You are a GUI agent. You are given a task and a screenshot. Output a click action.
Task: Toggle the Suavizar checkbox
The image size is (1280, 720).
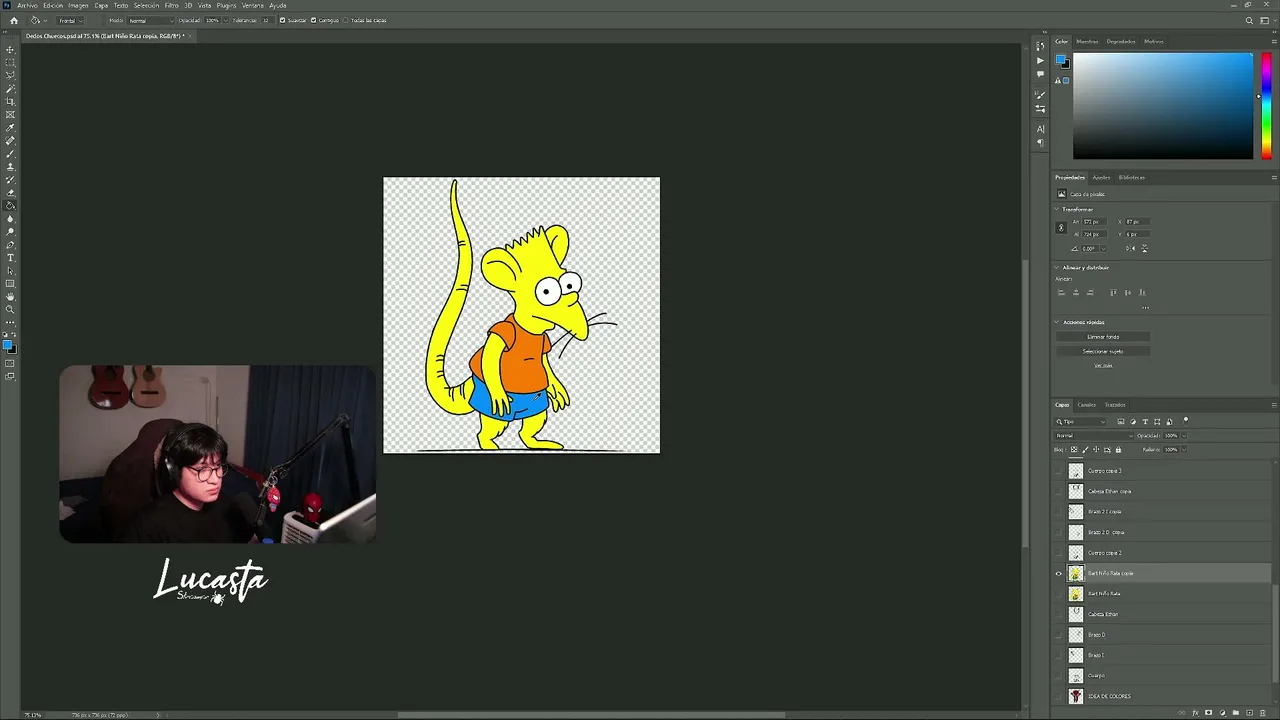pos(282,20)
